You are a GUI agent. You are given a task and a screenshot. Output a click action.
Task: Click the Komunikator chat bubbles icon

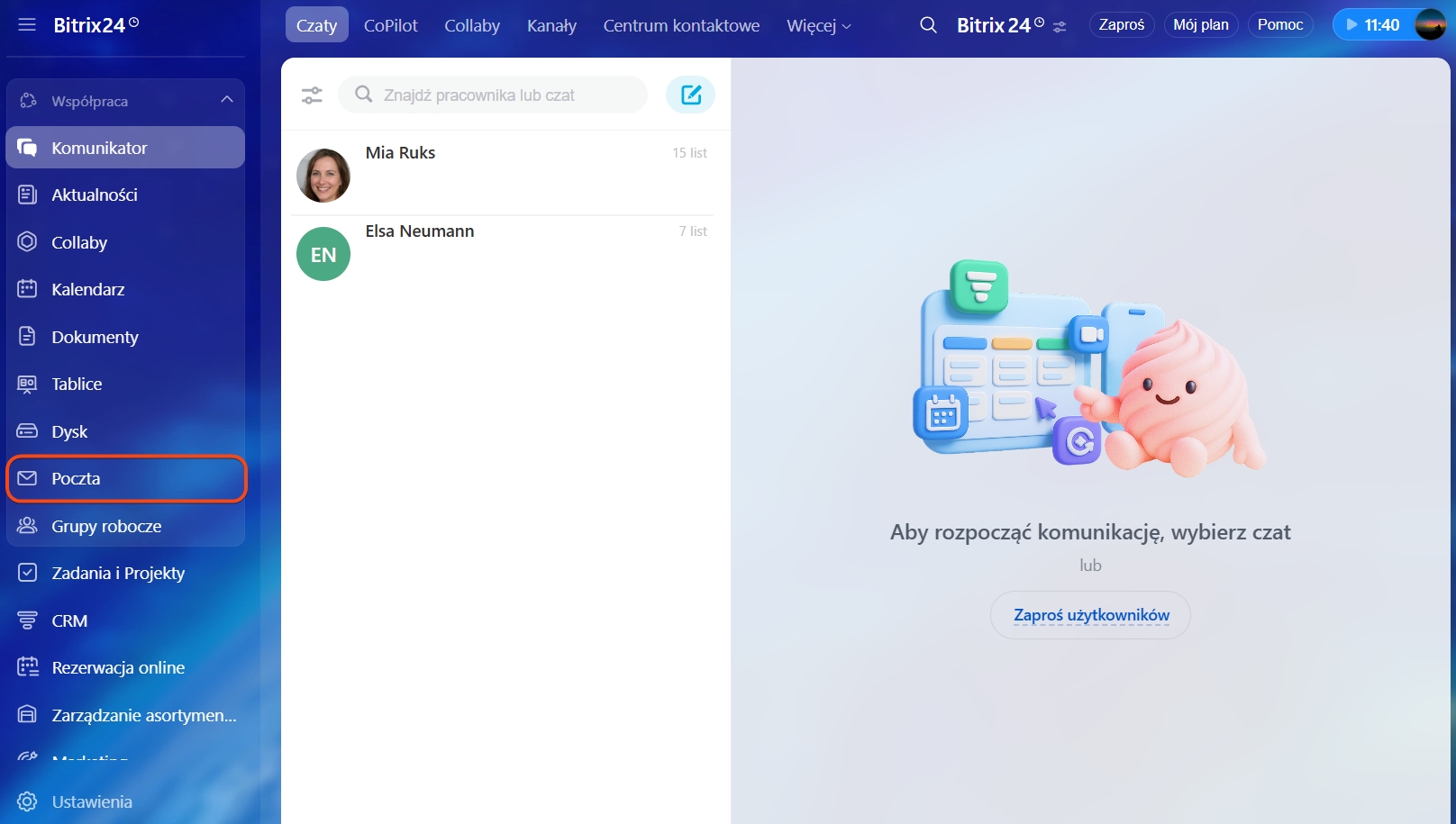(27, 148)
